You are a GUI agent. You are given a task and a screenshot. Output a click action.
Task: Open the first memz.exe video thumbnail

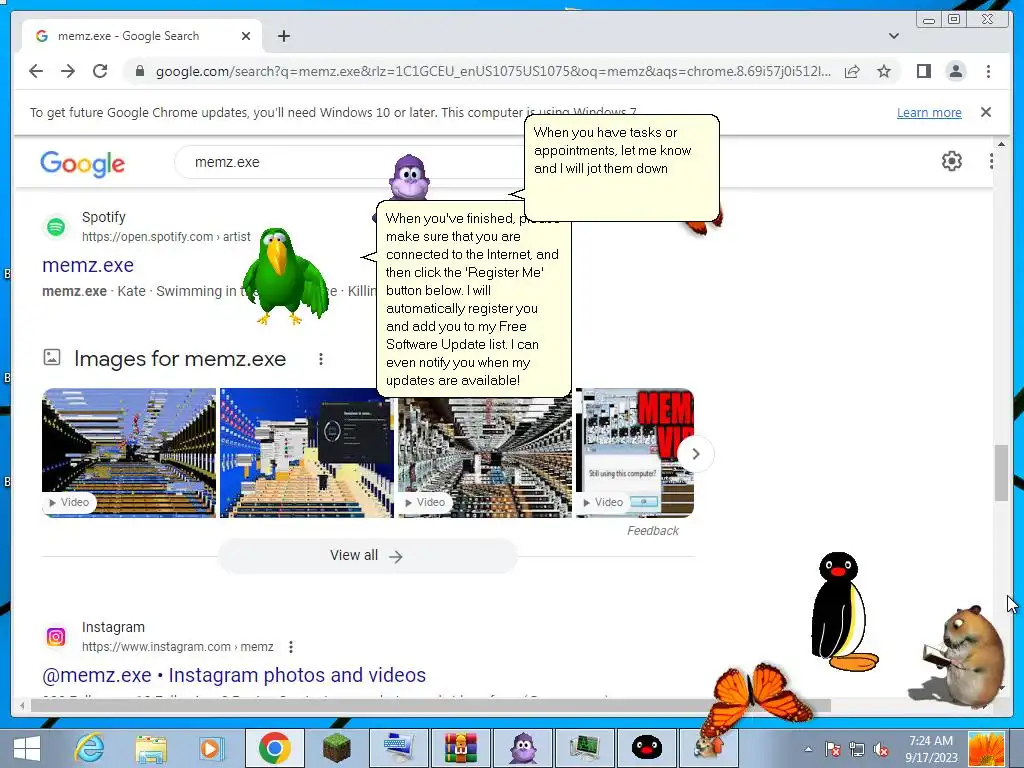coord(129,453)
